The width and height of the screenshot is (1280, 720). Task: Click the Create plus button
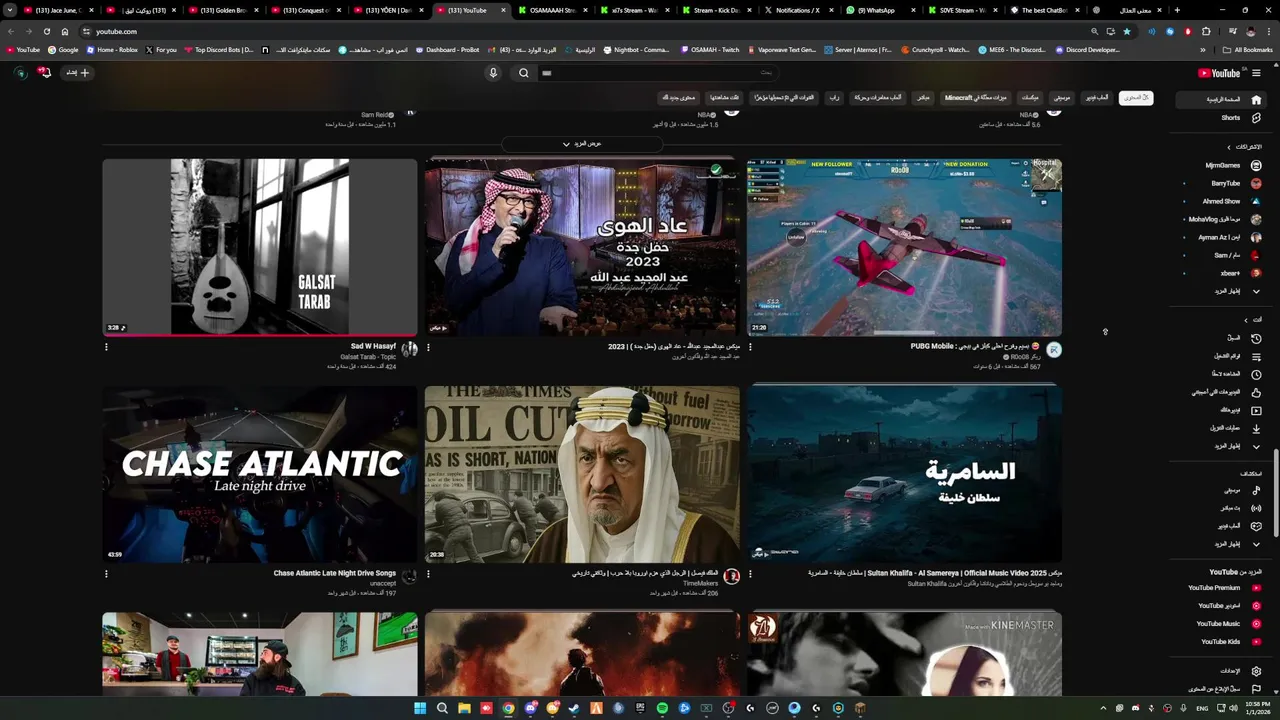[x=78, y=73]
